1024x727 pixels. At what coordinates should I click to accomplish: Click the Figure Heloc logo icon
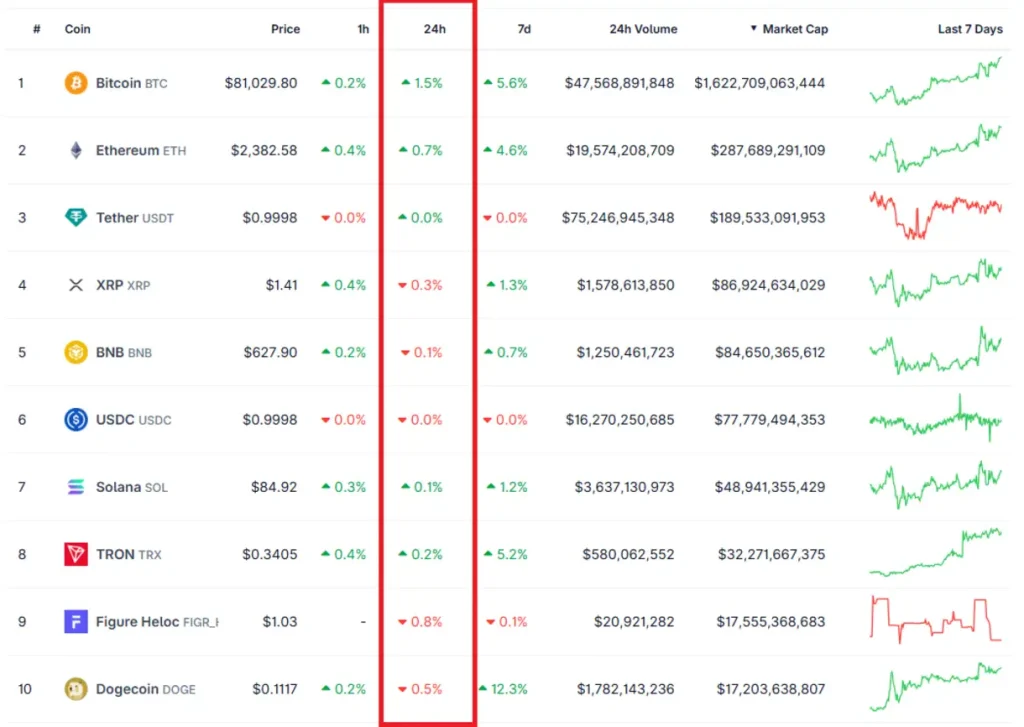click(76, 621)
